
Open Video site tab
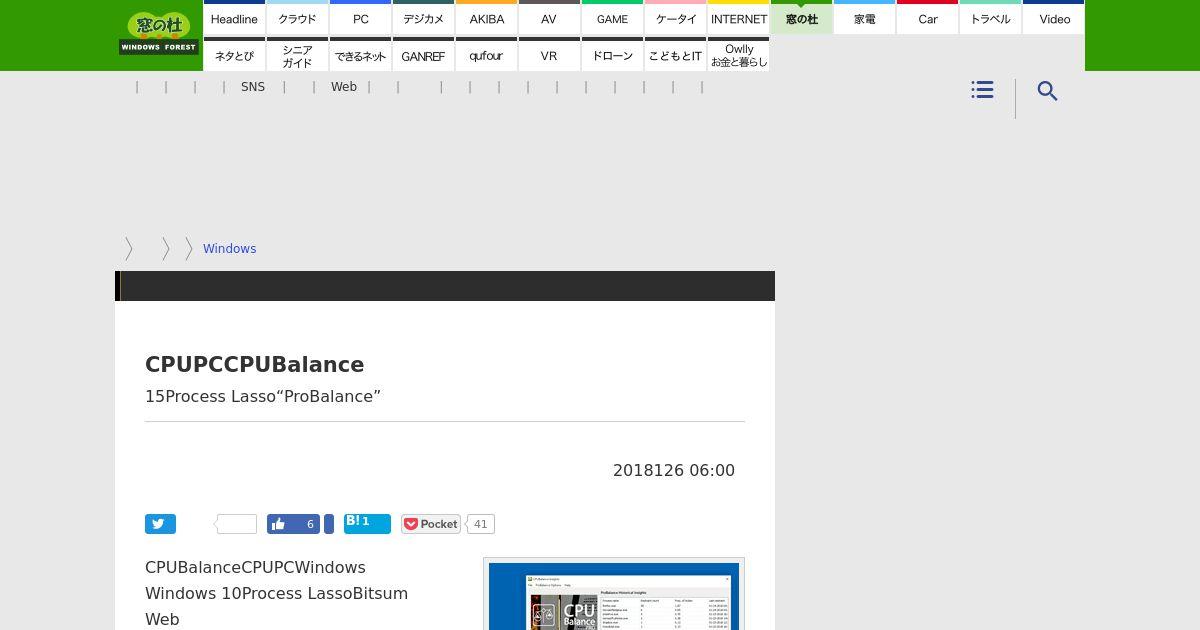pos(1054,18)
